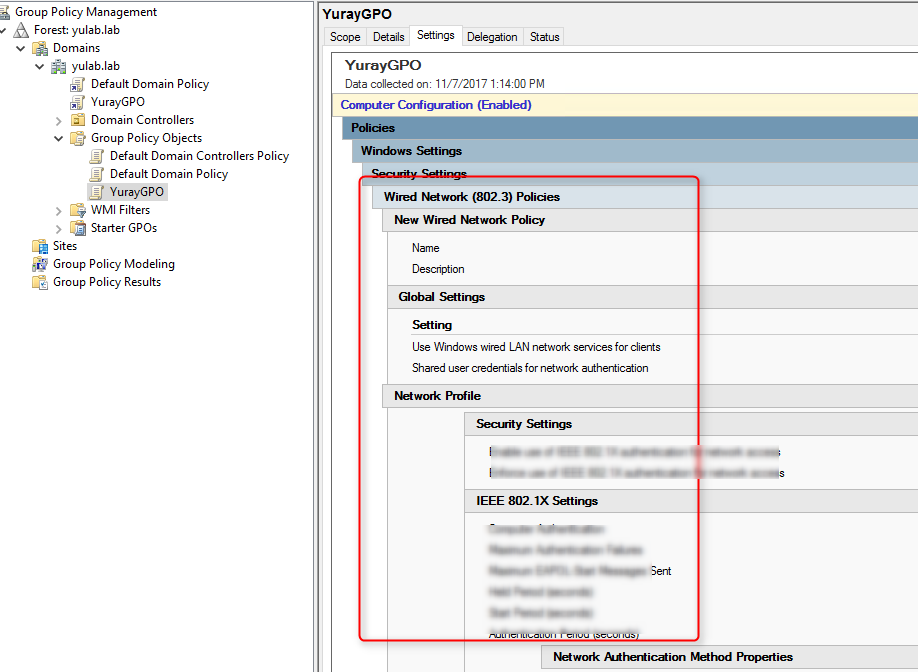Click the Group Policy Objects folder icon
The height and width of the screenshot is (672, 918).
coord(78,138)
